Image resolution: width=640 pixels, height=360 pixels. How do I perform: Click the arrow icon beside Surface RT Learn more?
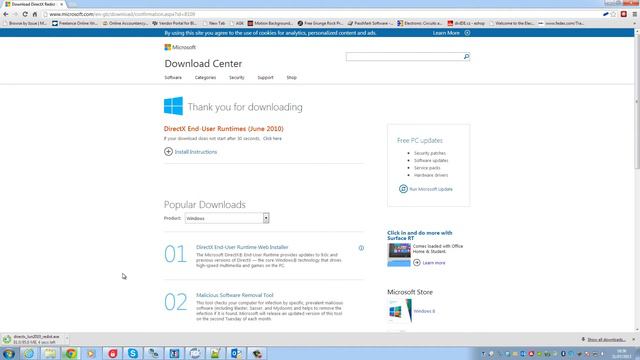click(x=417, y=262)
